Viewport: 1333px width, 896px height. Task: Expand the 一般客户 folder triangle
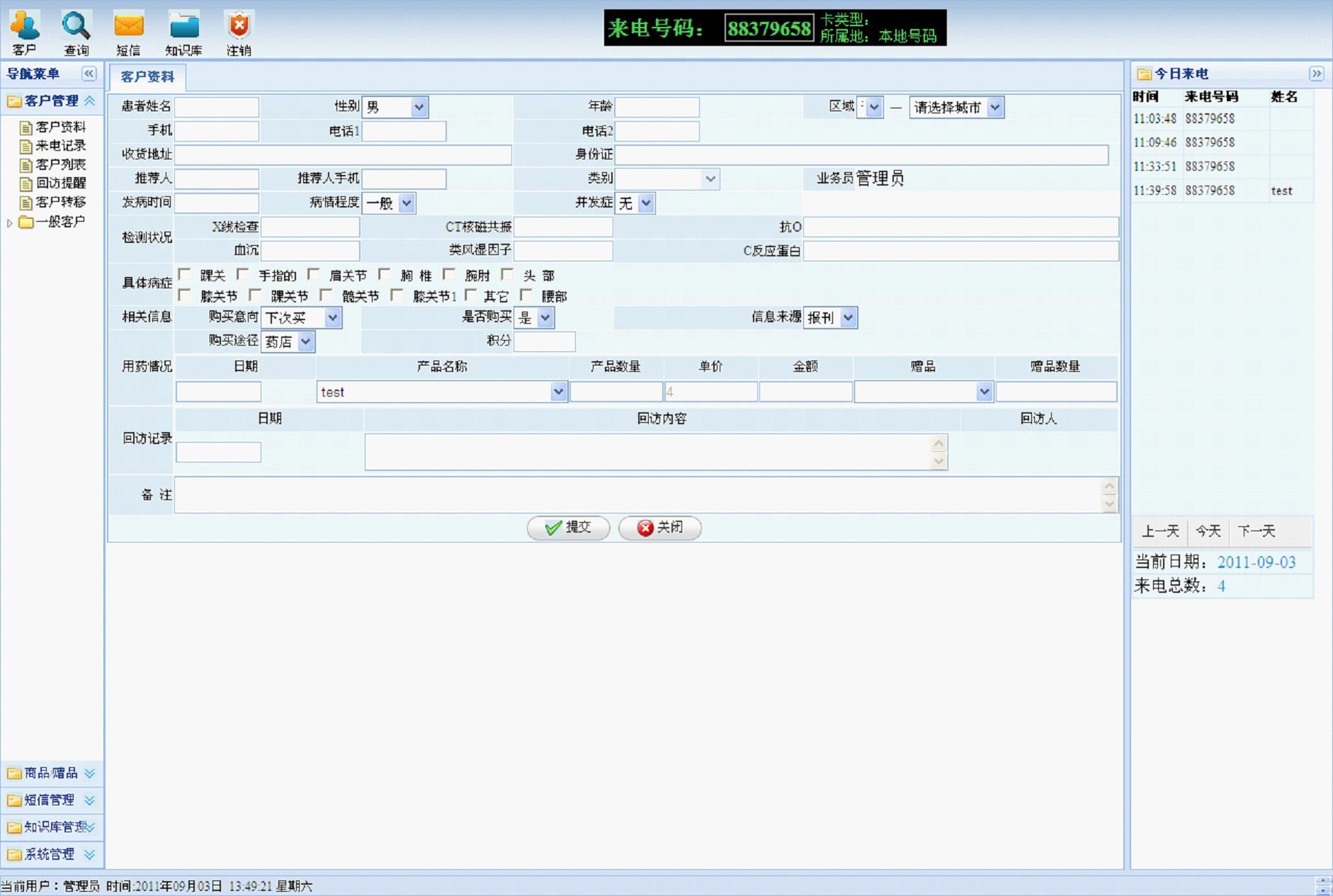[10, 223]
